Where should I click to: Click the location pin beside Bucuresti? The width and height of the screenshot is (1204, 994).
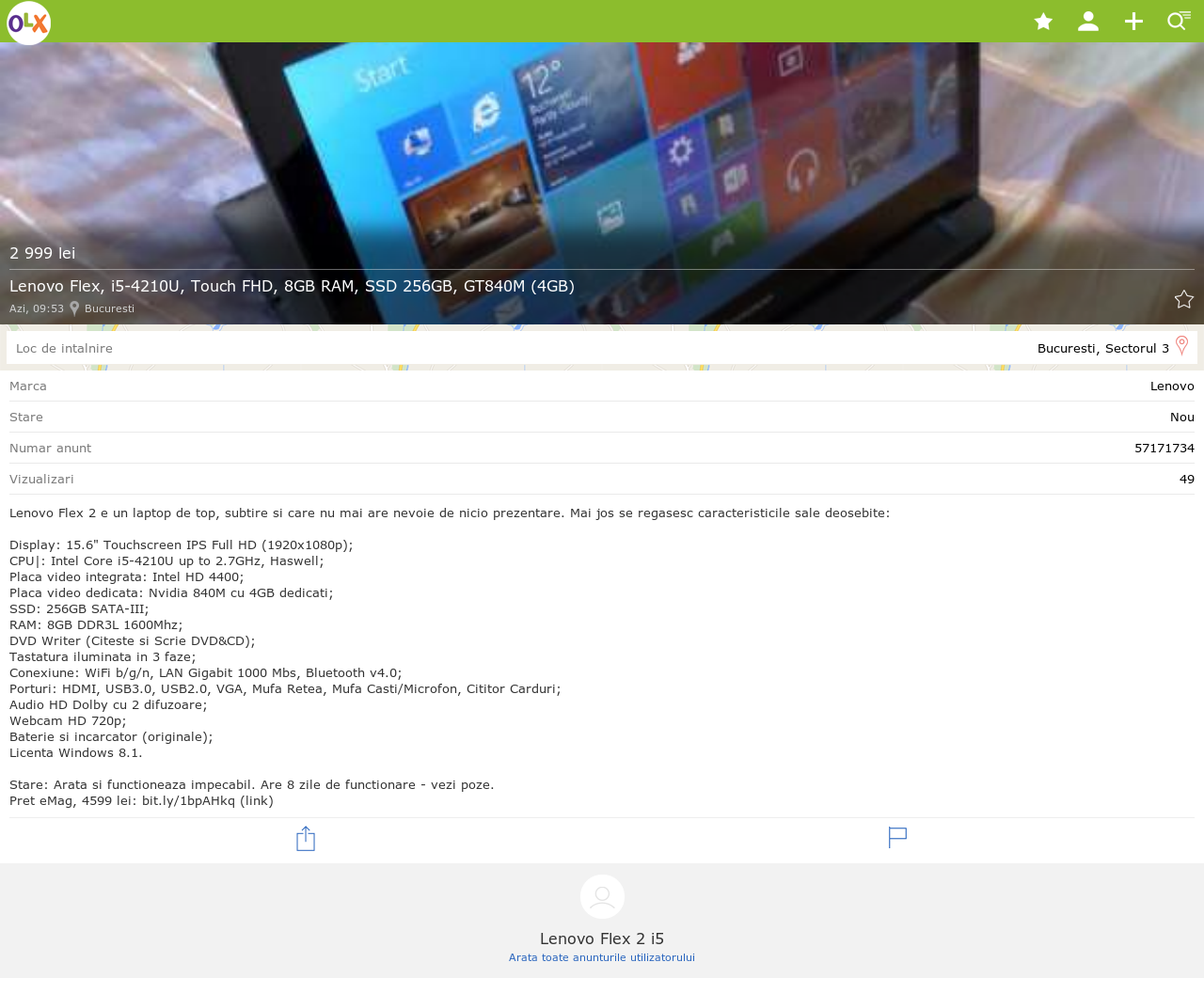pyautogui.click(x=74, y=308)
